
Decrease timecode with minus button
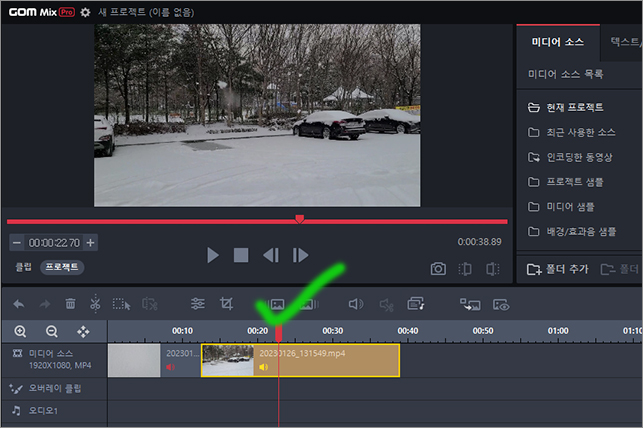[x=17, y=243]
